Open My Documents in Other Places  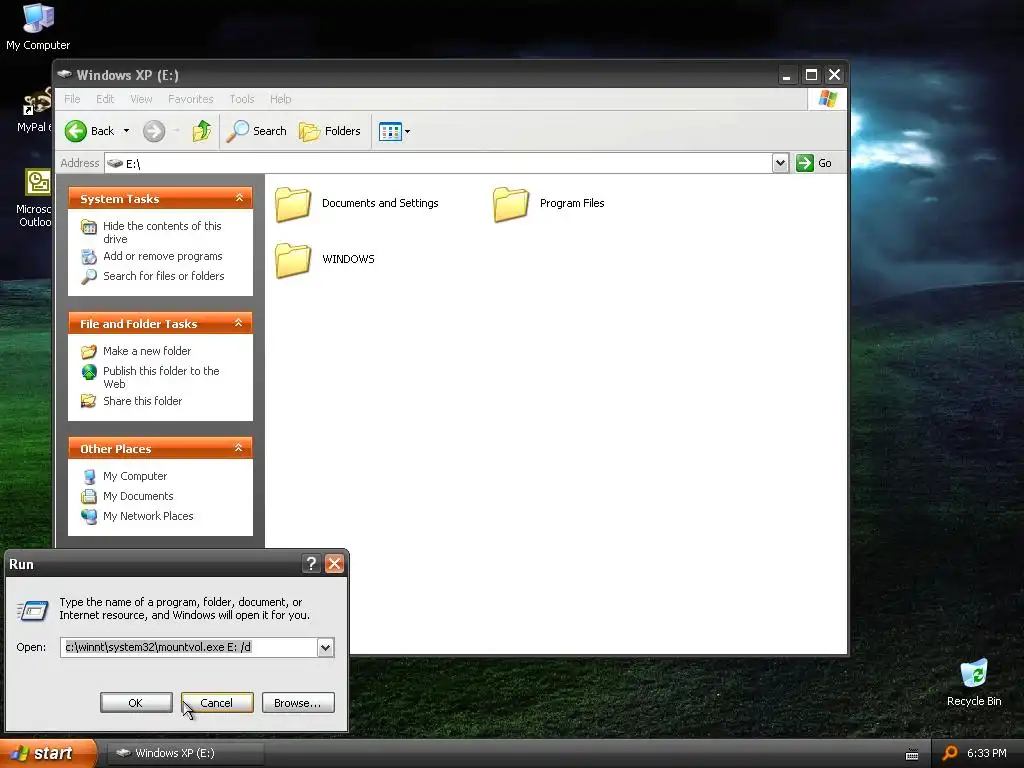(x=138, y=496)
